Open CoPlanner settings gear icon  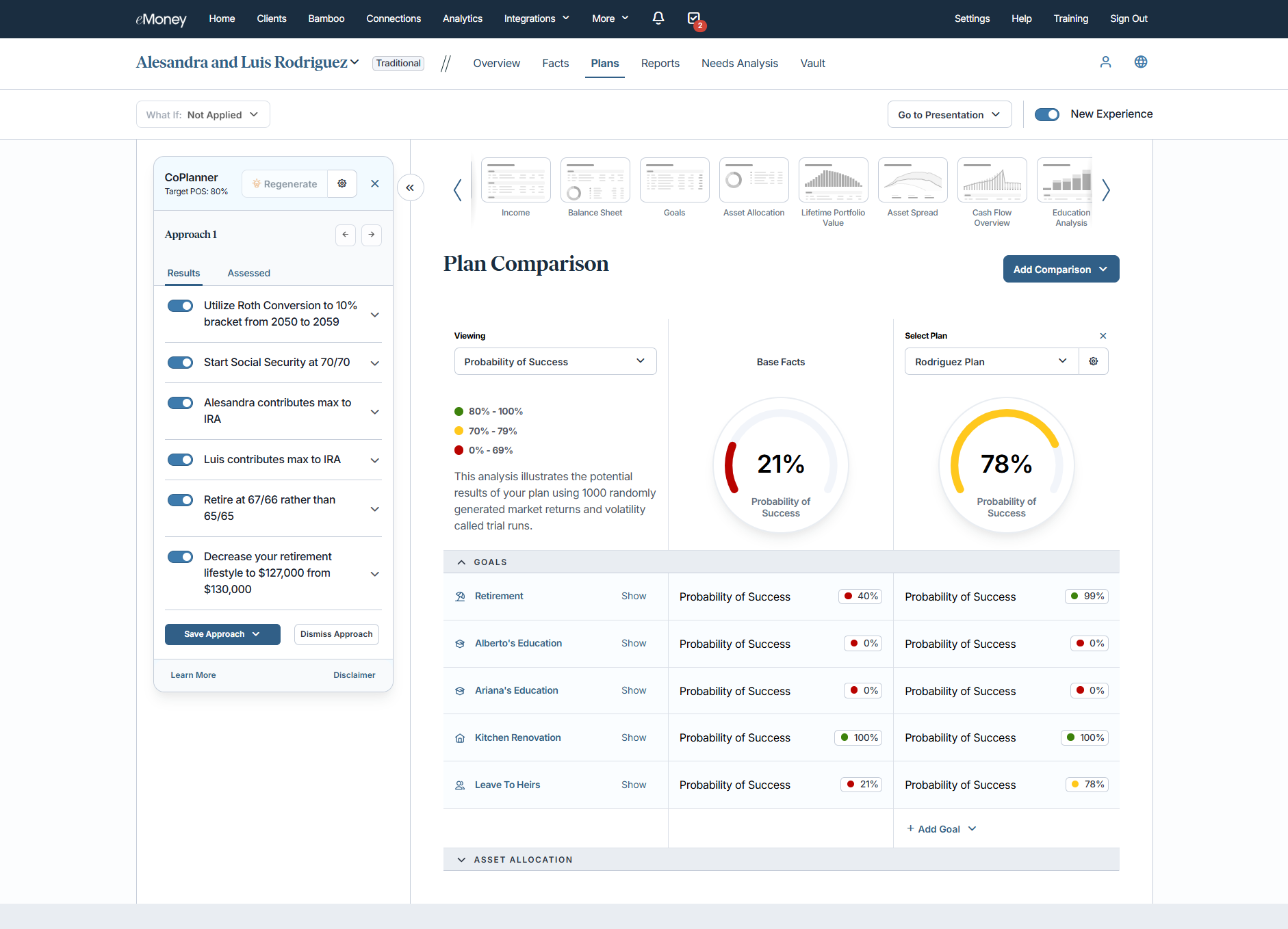tap(342, 183)
